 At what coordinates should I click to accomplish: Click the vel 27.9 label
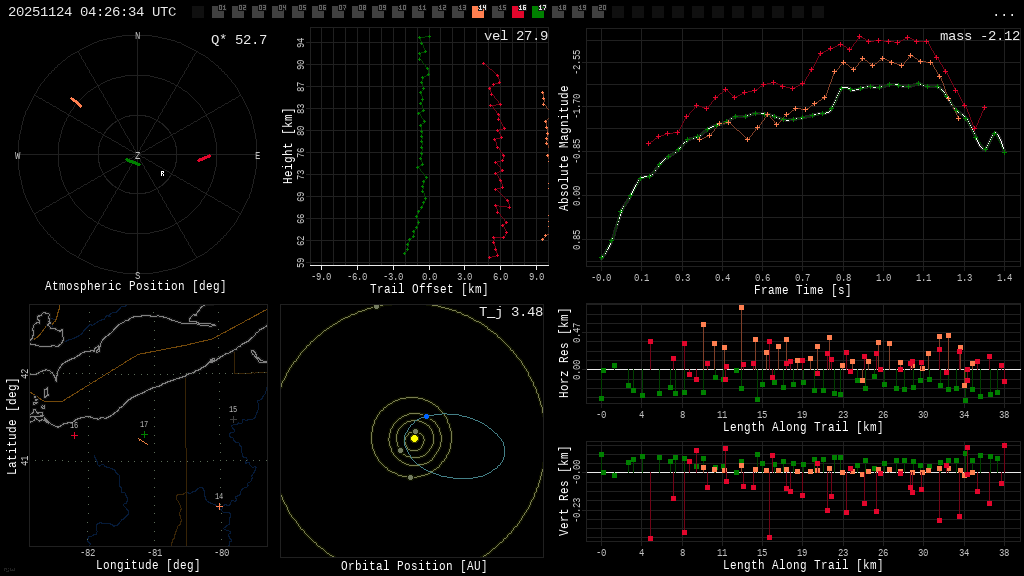[x=515, y=37]
